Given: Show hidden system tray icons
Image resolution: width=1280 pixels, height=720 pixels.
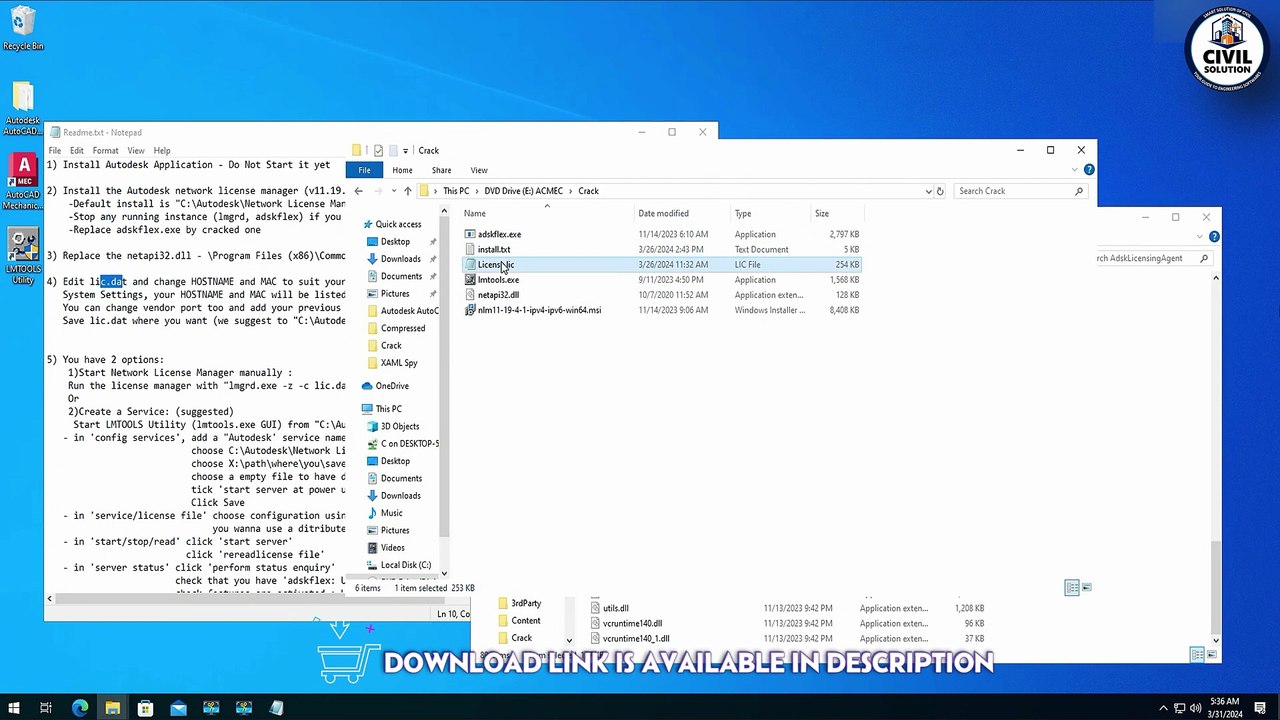Looking at the screenshot, I should 1163,709.
